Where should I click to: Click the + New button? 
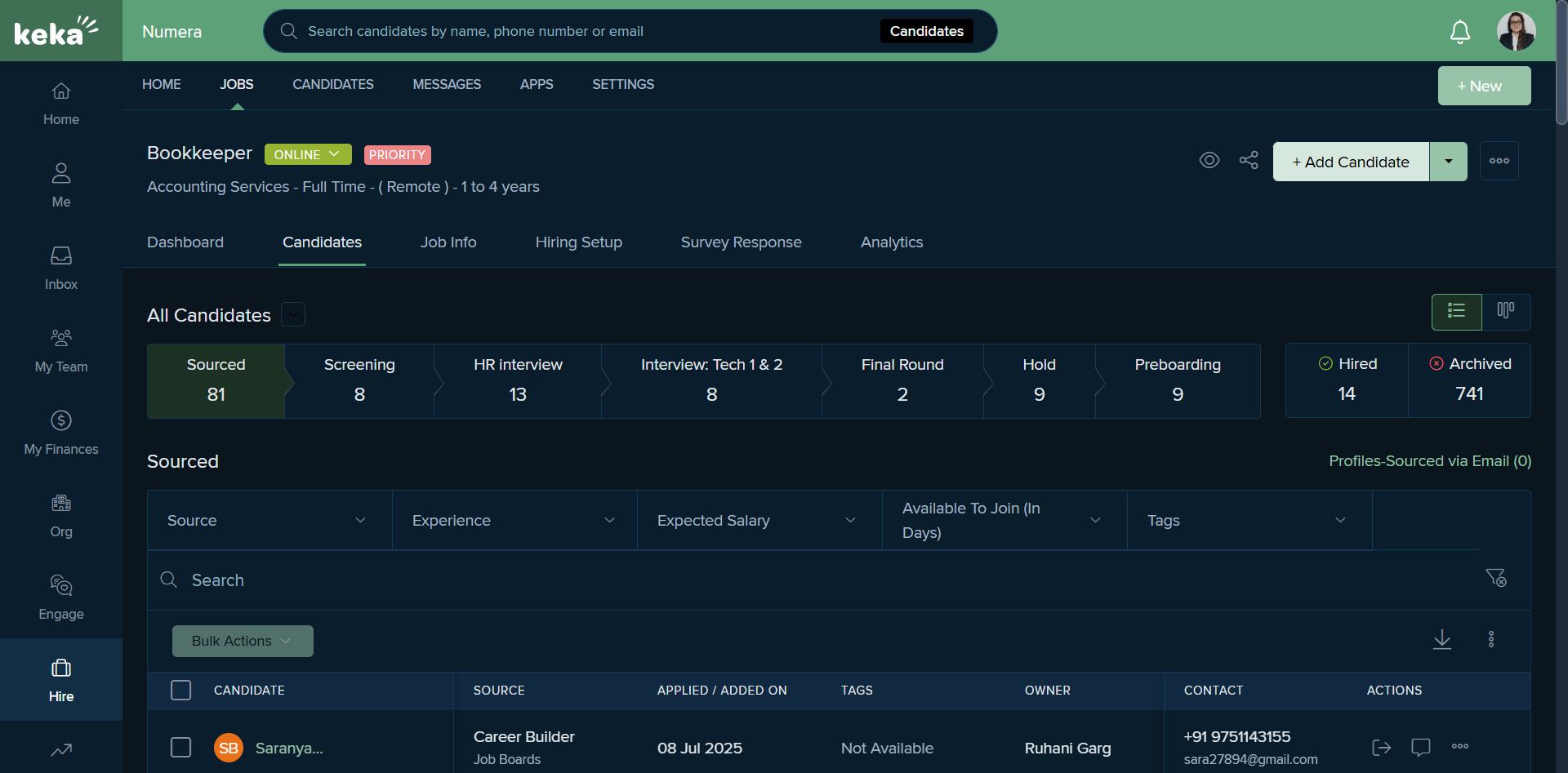(x=1485, y=86)
